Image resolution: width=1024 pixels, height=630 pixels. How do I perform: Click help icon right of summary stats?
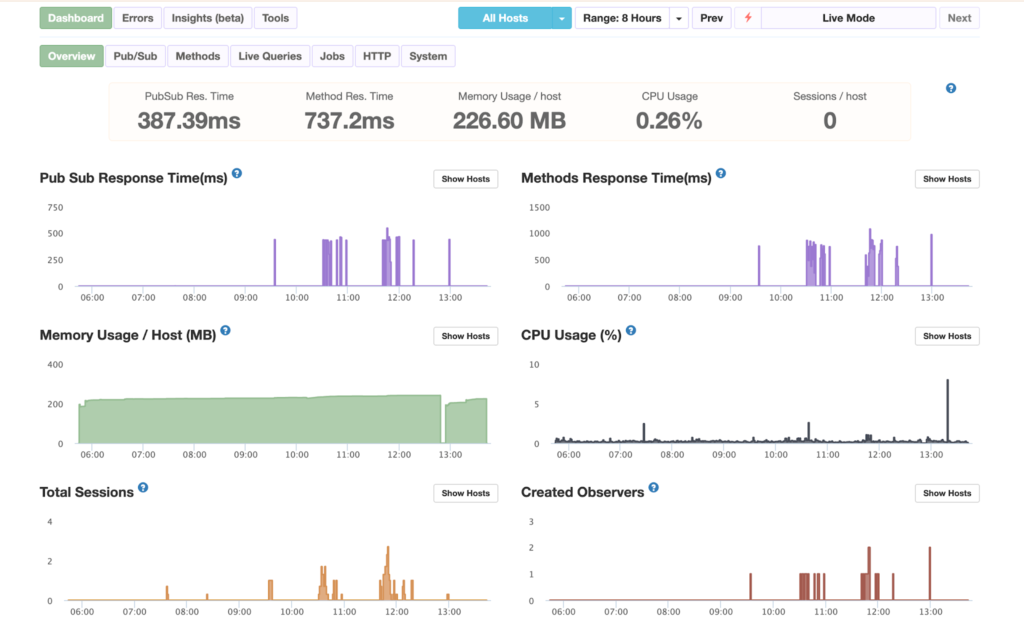(951, 88)
